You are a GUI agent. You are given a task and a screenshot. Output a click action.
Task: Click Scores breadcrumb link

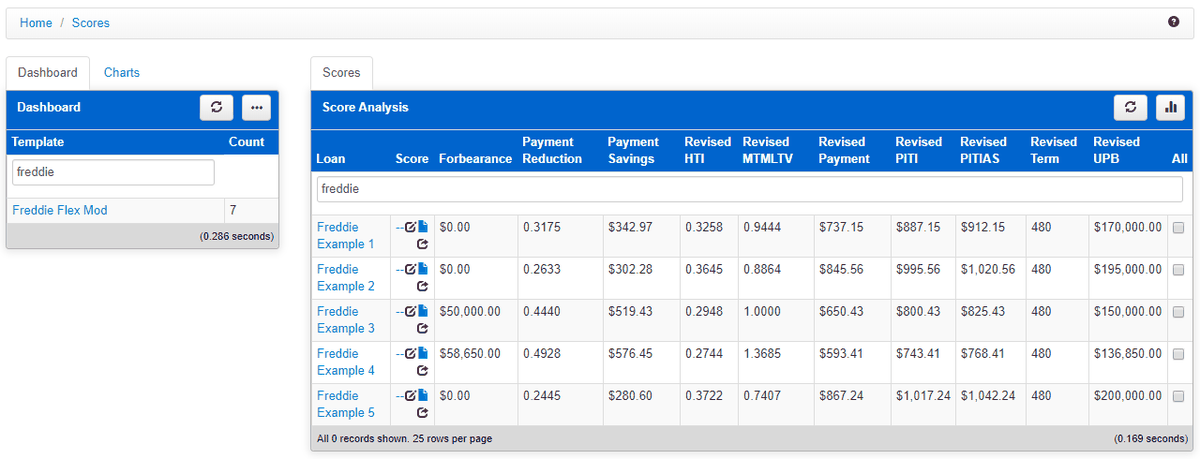pos(91,22)
